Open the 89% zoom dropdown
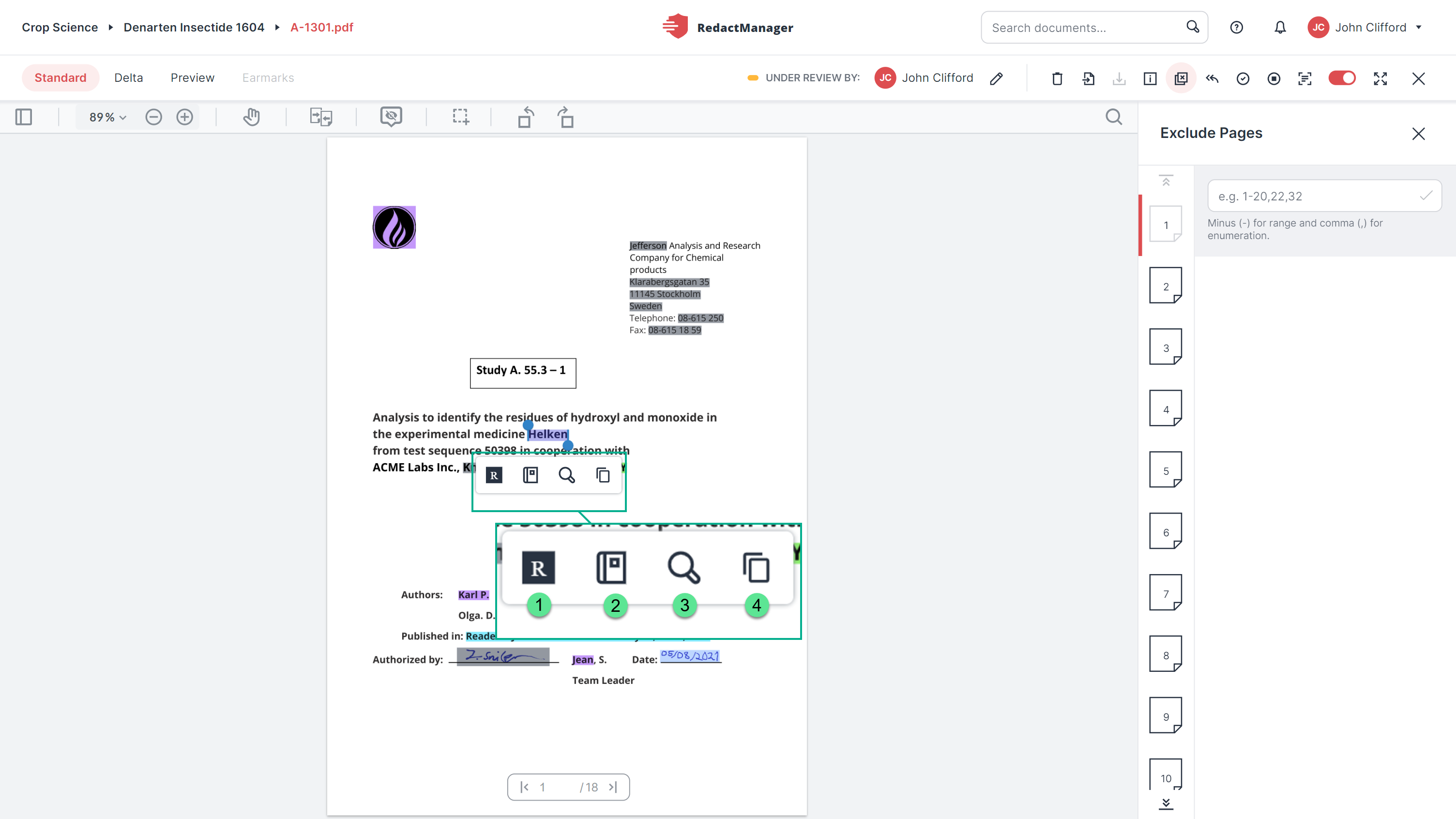1456x819 pixels. [107, 117]
